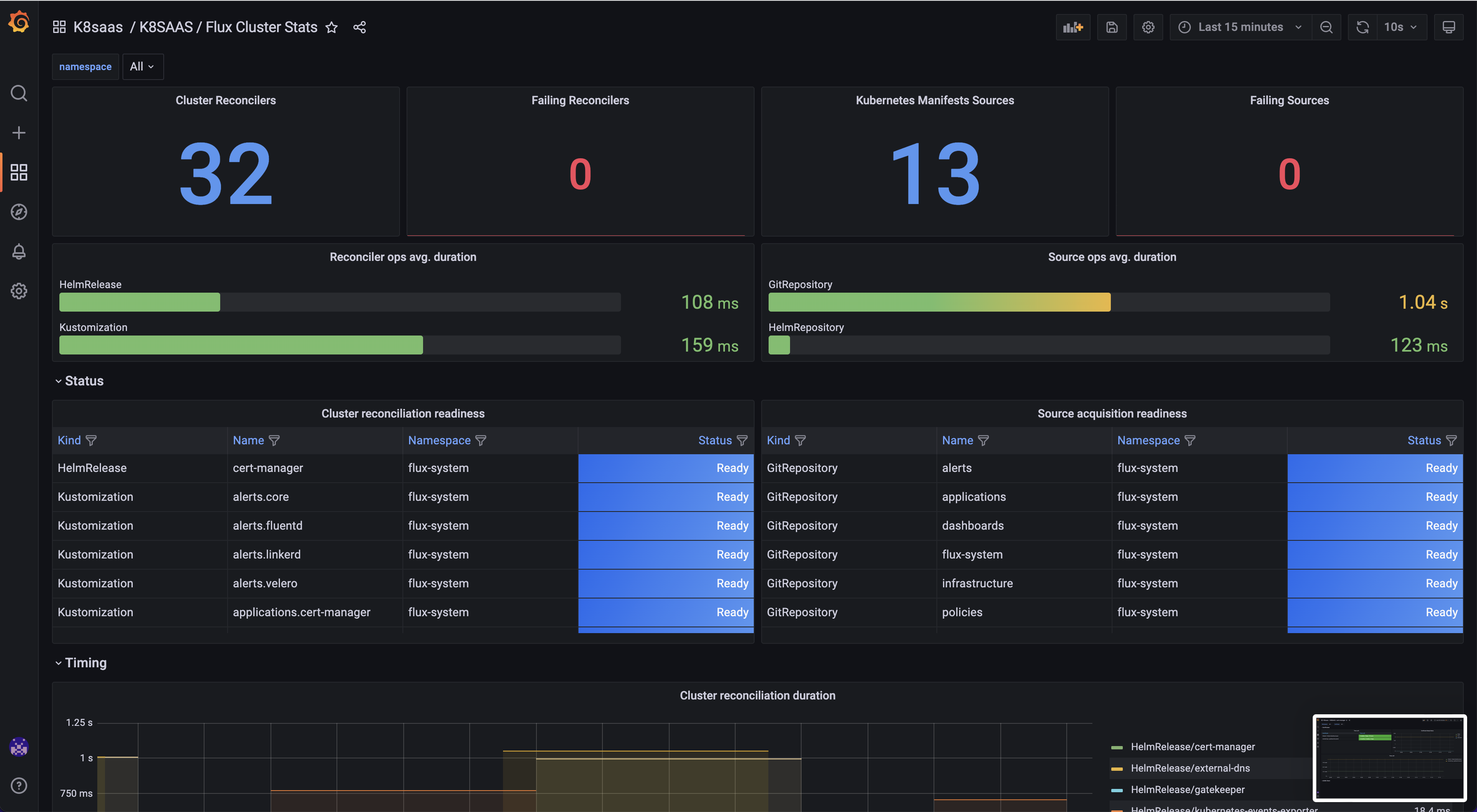Share the dashboard via share icon
Screen dimensions: 1477x812
[360, 27]
